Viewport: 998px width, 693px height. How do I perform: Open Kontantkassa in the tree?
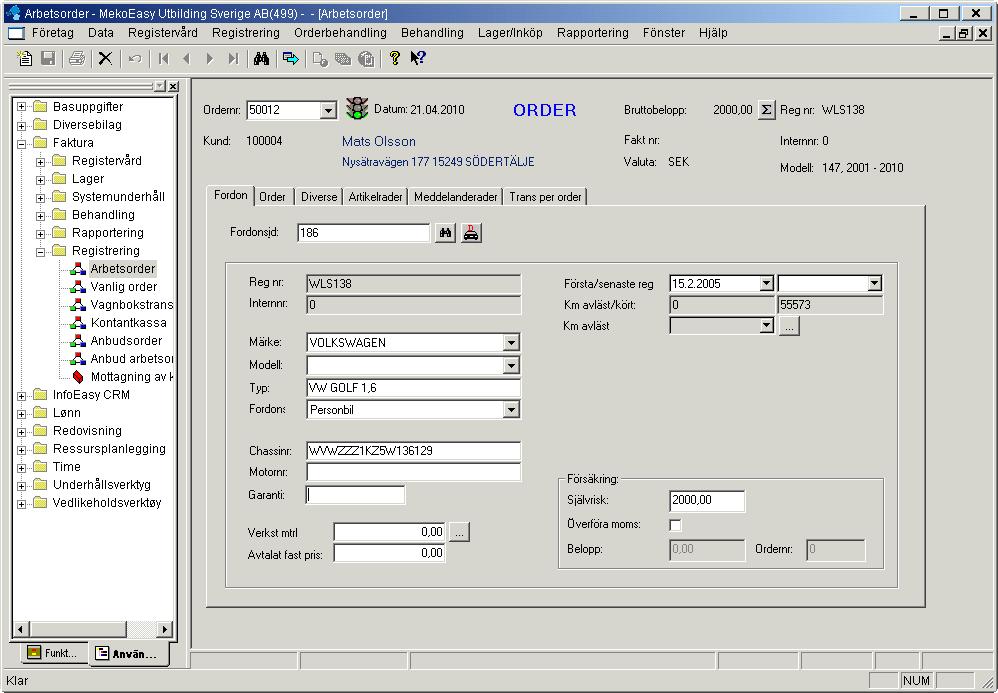(x=129, y=323)
